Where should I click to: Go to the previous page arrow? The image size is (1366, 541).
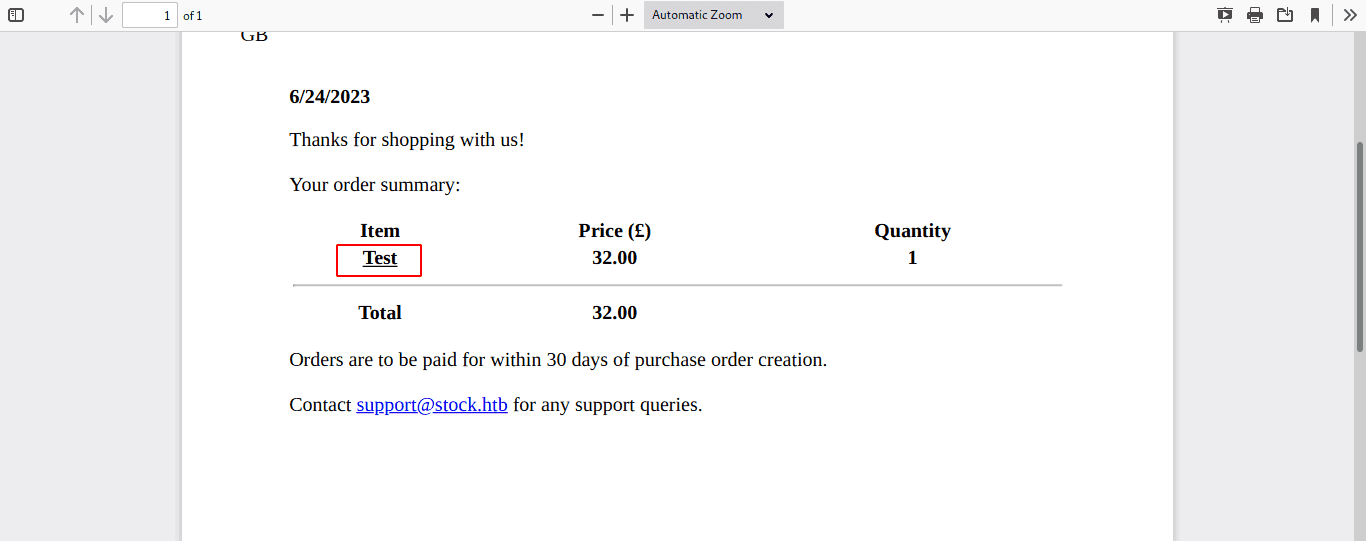tap(77, 15)
